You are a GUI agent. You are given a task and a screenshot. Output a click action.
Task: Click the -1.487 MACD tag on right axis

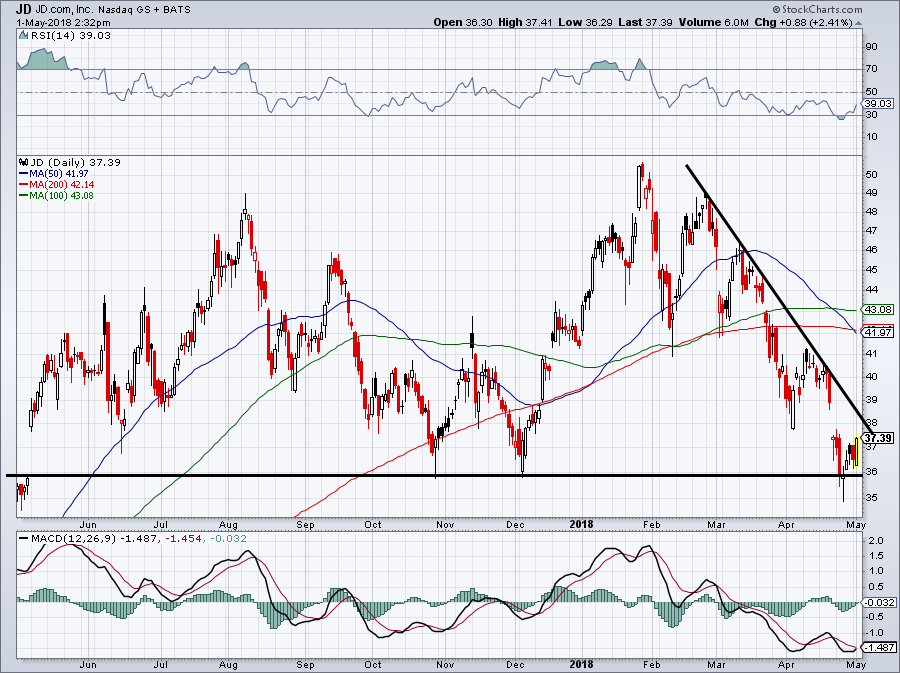879,647
